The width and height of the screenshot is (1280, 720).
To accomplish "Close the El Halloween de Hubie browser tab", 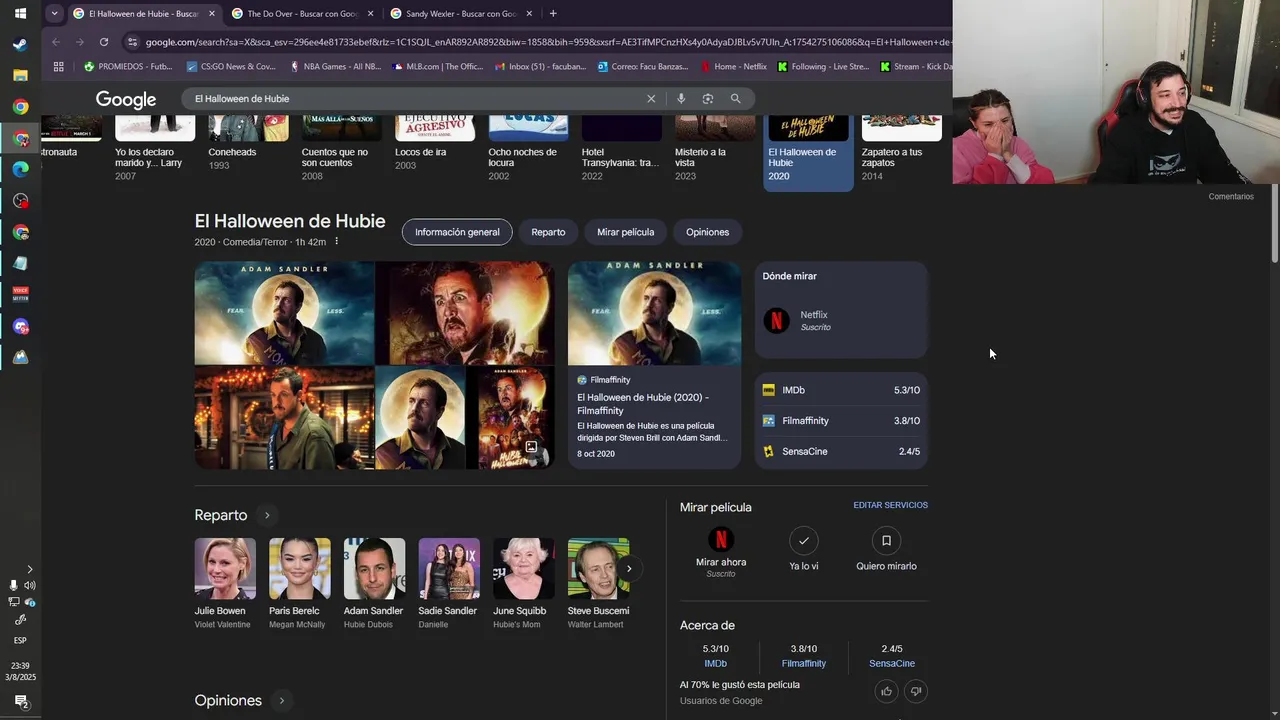I will 211,14.
